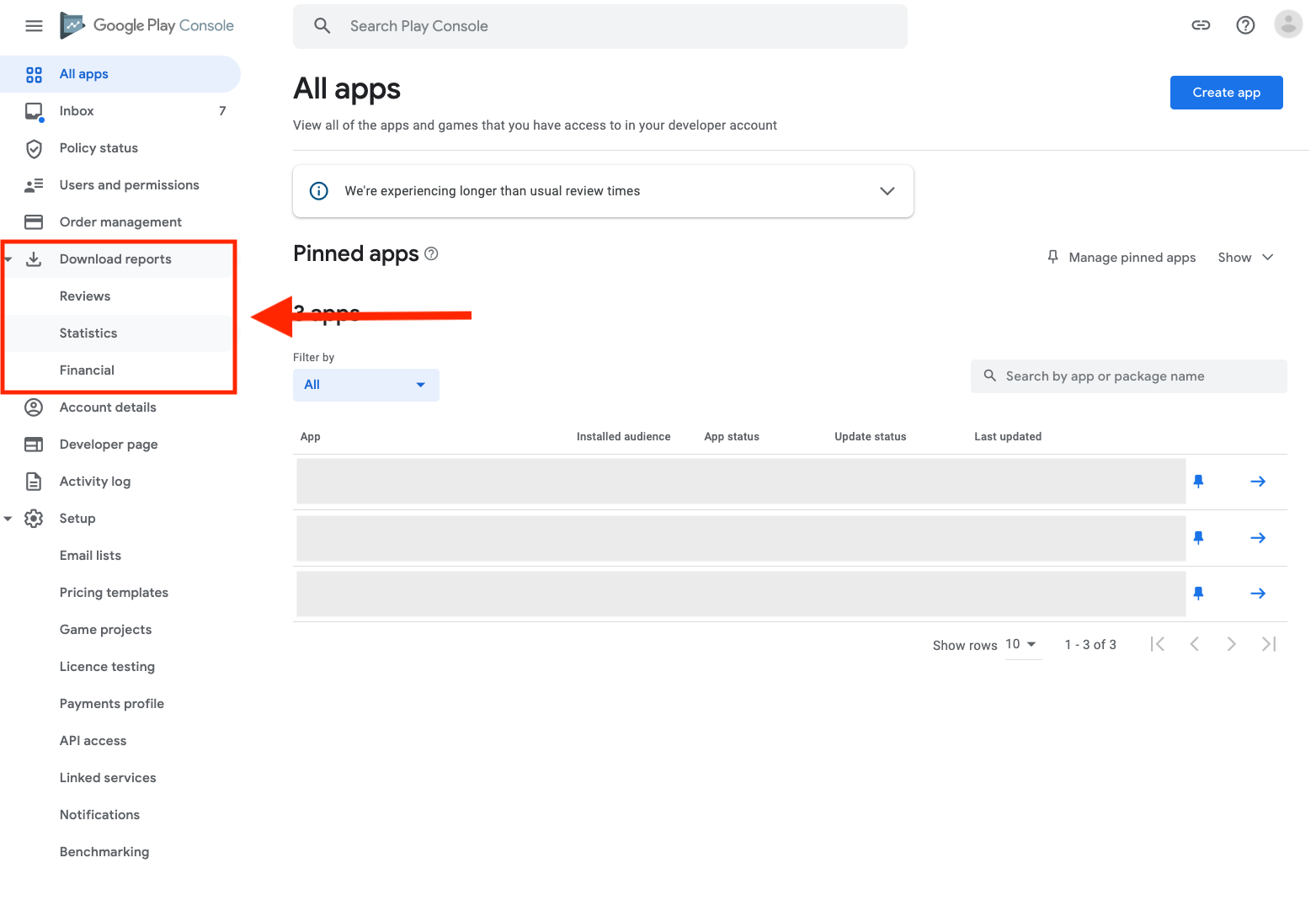
Task: Open the Statistics reports link
Action: tap(88, 333)
